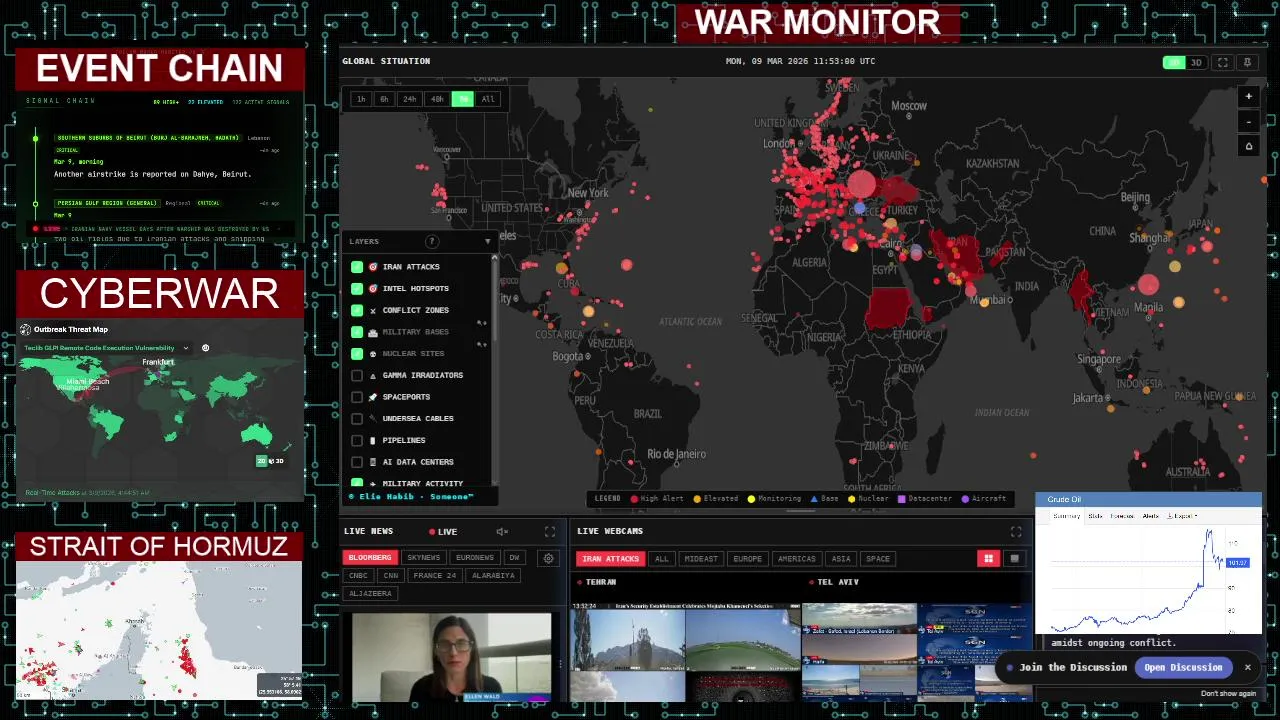
Task: Reset map view with home icon
Action: [1248, 147]
